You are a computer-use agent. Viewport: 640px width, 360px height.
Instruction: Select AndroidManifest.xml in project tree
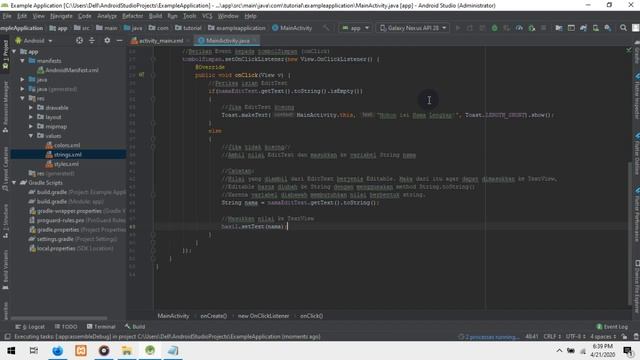coord(68,70)
